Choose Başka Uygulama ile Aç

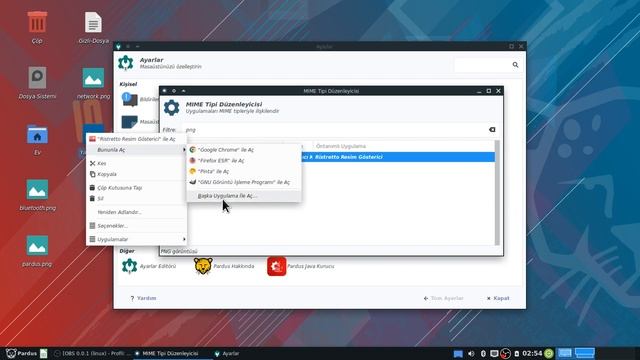click(244, 196)
